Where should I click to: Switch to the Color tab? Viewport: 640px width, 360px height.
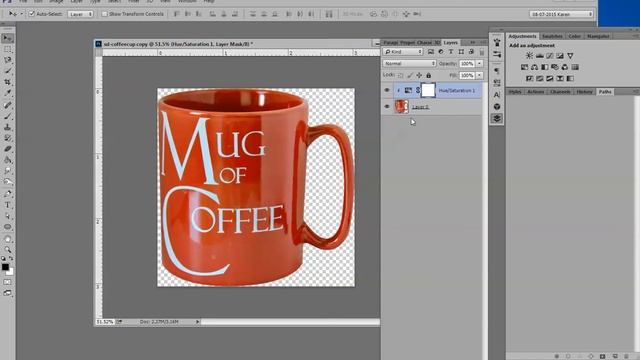coord(574,36)
